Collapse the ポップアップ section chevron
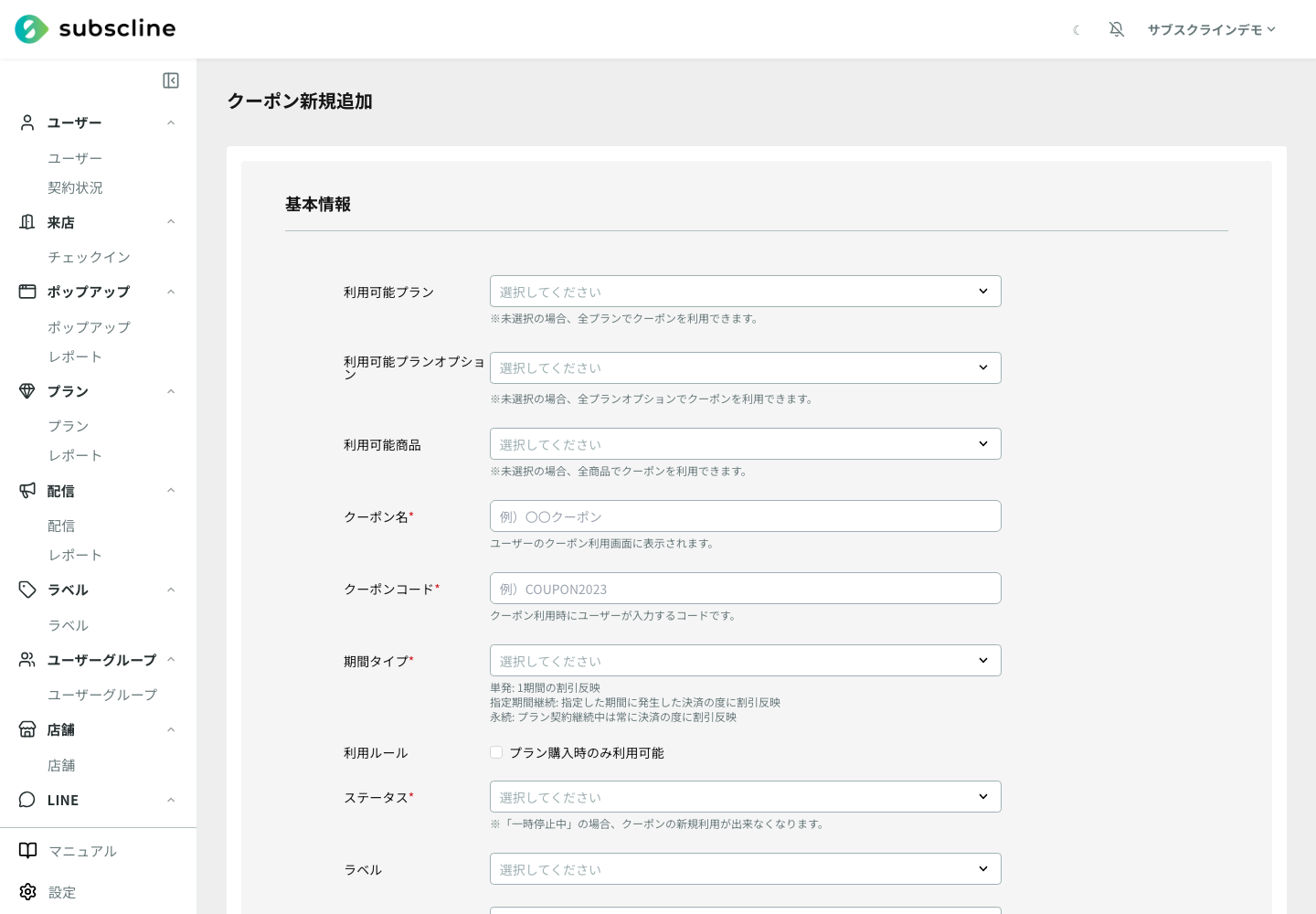1316x914 pixels. coord(171,292)
